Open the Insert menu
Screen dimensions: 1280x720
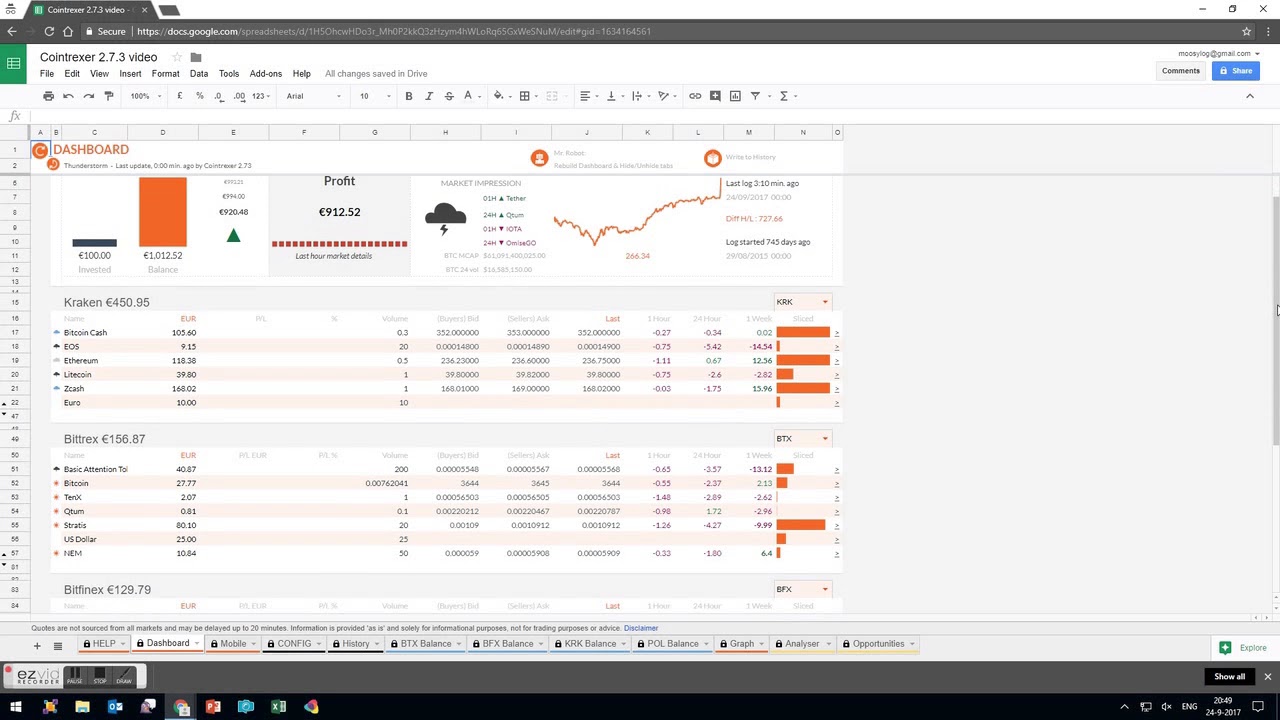pos(130,73)
